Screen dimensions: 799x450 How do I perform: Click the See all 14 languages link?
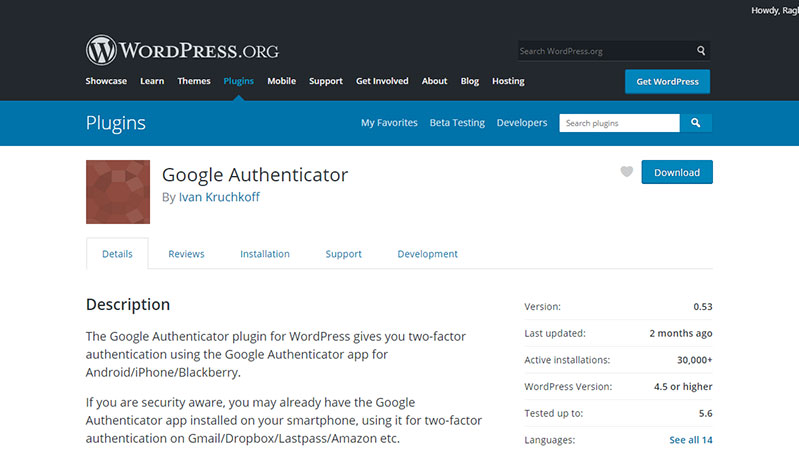point(690,440)
